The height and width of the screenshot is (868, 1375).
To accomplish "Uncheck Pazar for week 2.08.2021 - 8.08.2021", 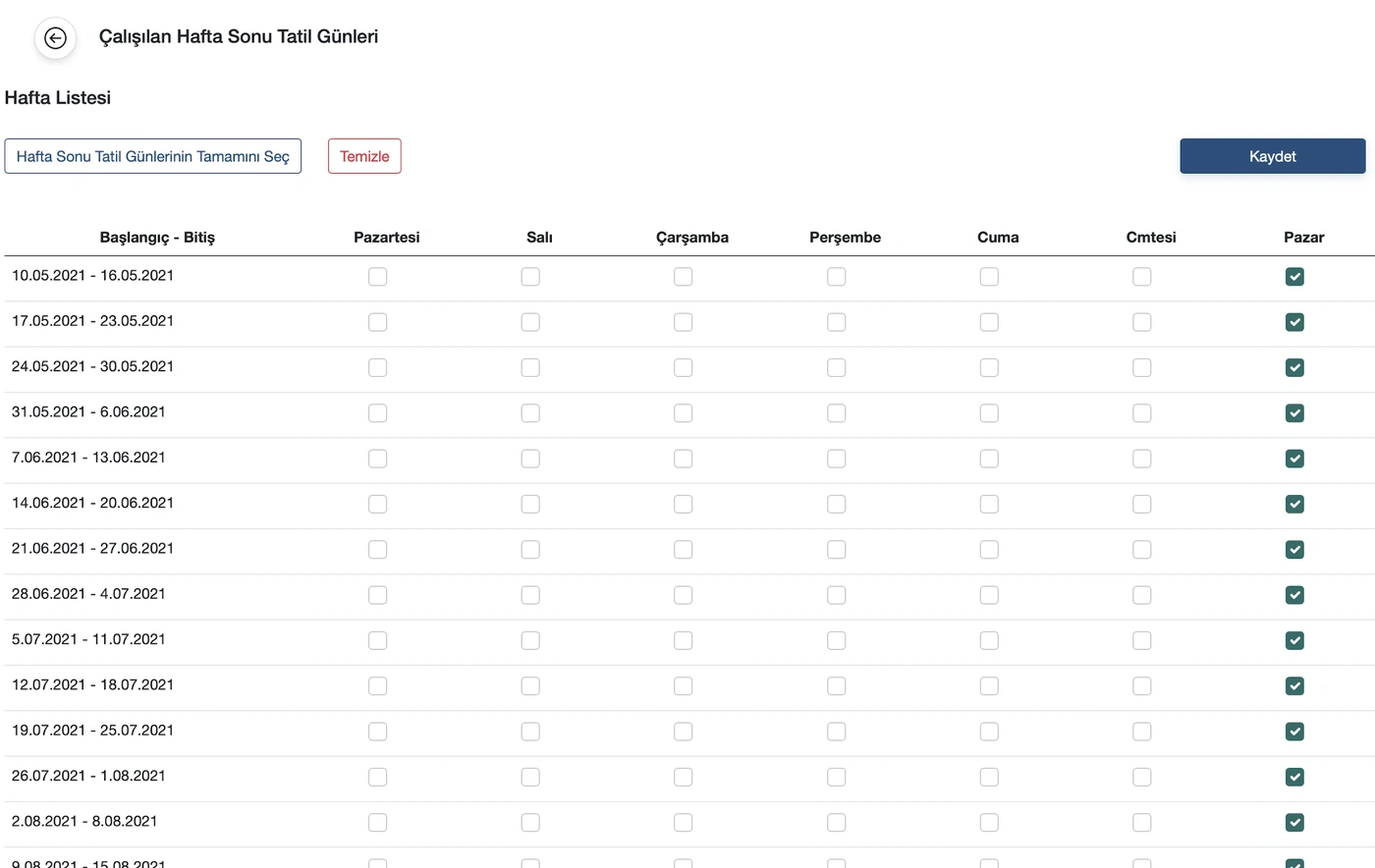I will point(1294,822).
